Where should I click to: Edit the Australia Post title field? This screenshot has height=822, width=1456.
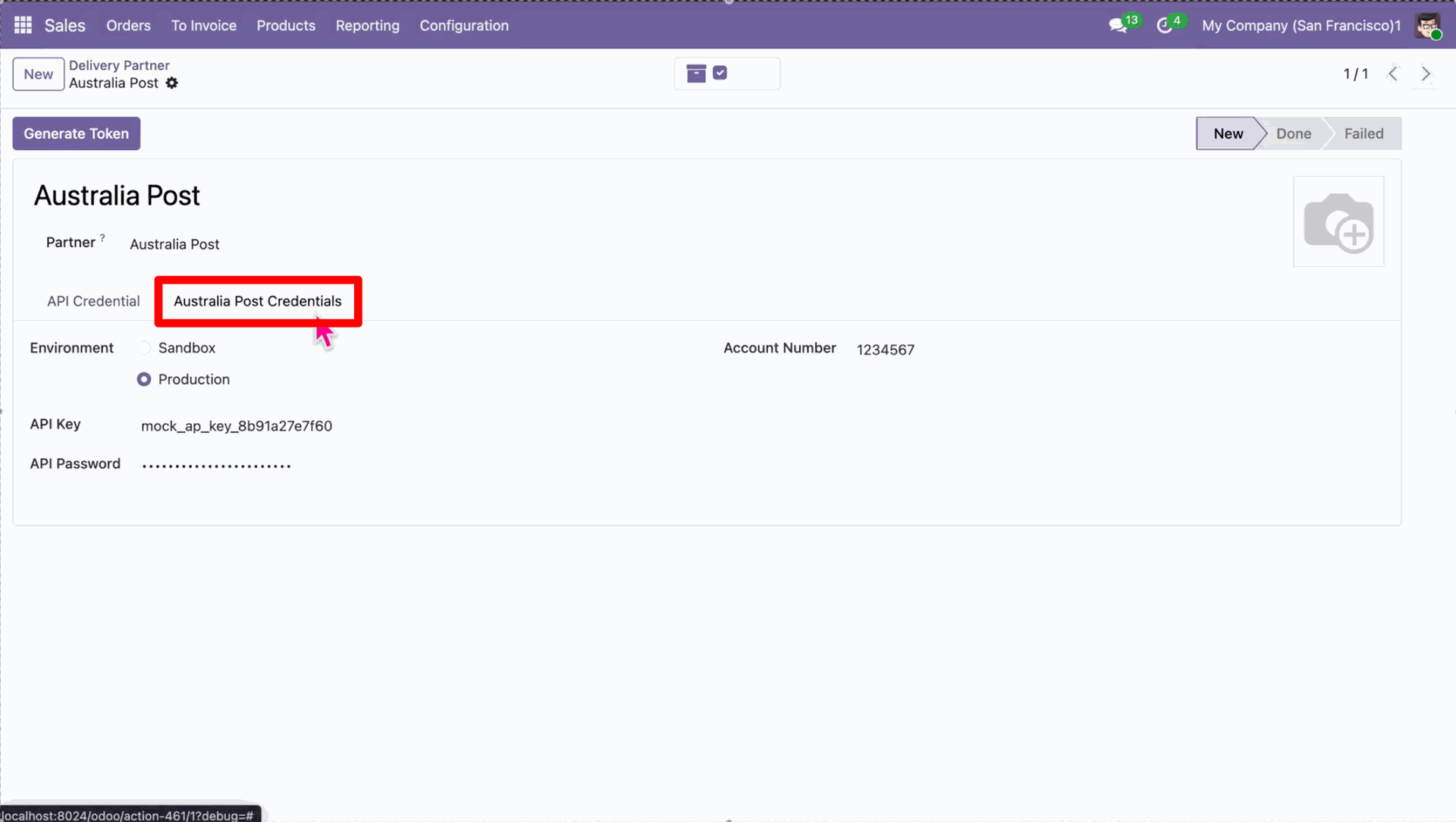click(x=117, y=196)
